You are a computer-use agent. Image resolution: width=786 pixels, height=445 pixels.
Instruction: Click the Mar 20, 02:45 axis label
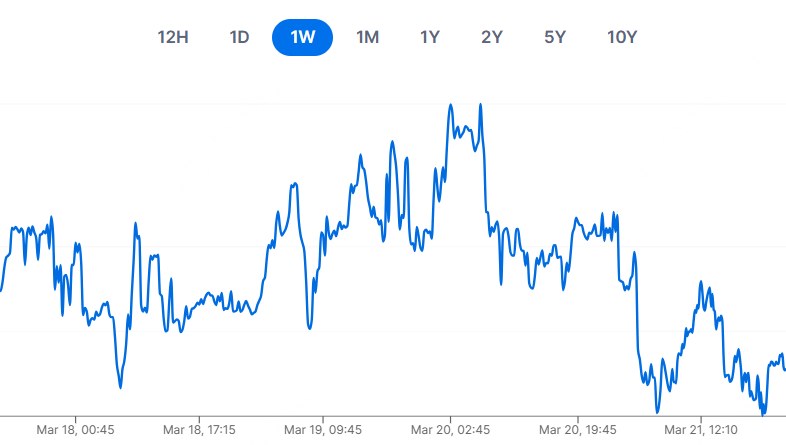(x=451, y=430)
